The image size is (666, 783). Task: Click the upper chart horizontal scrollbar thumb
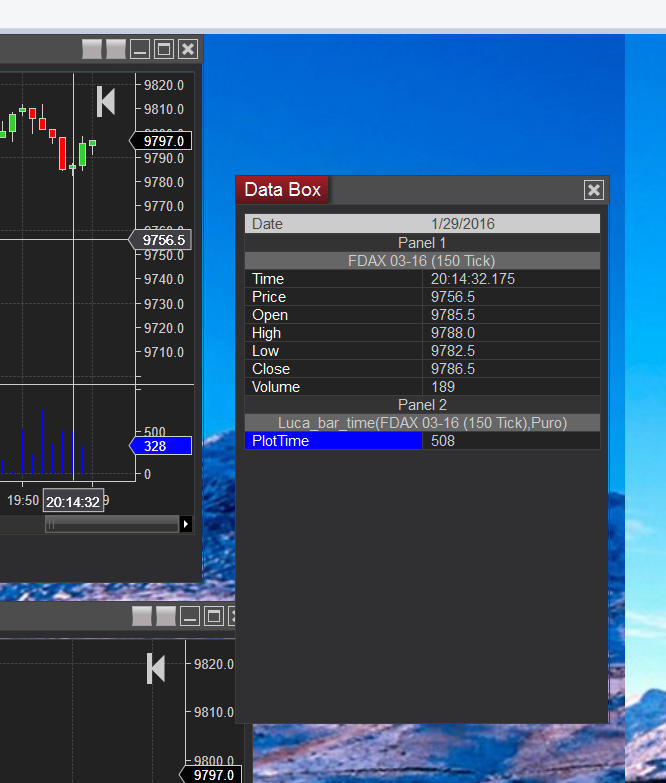[x=112, y=524]
